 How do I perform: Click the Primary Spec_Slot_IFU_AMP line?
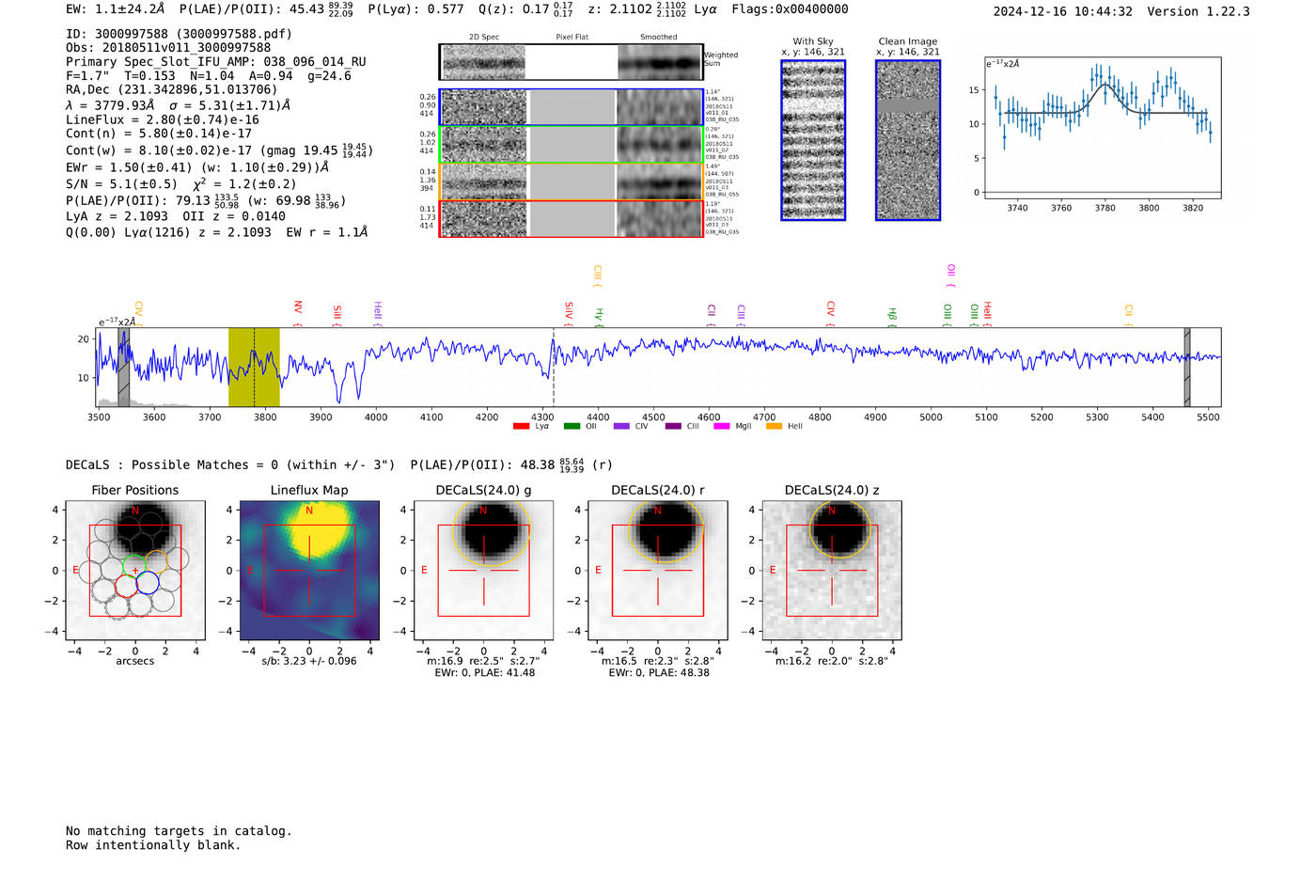point(216,62)
